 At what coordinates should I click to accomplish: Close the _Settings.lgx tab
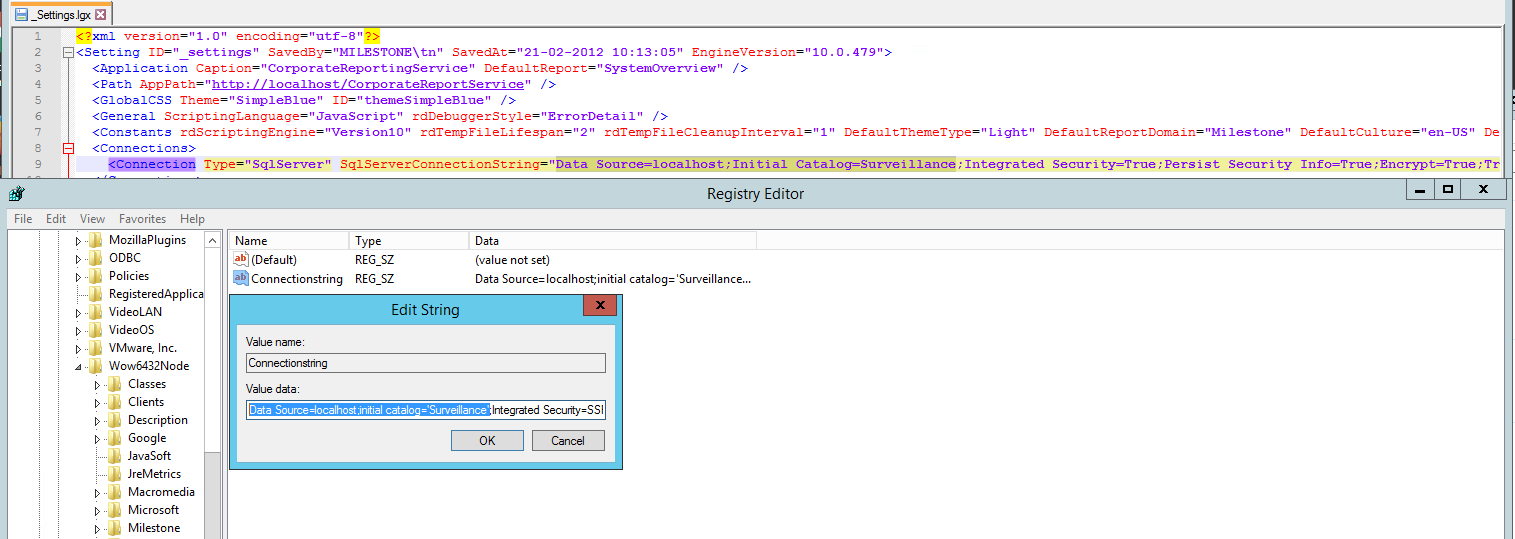[x=100, y=15]
